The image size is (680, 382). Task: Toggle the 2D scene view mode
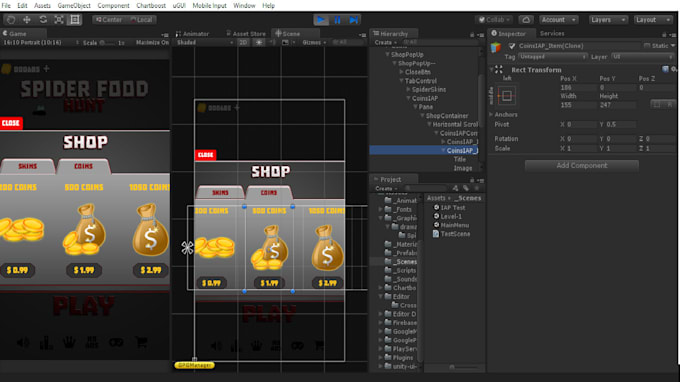[243, 42]
